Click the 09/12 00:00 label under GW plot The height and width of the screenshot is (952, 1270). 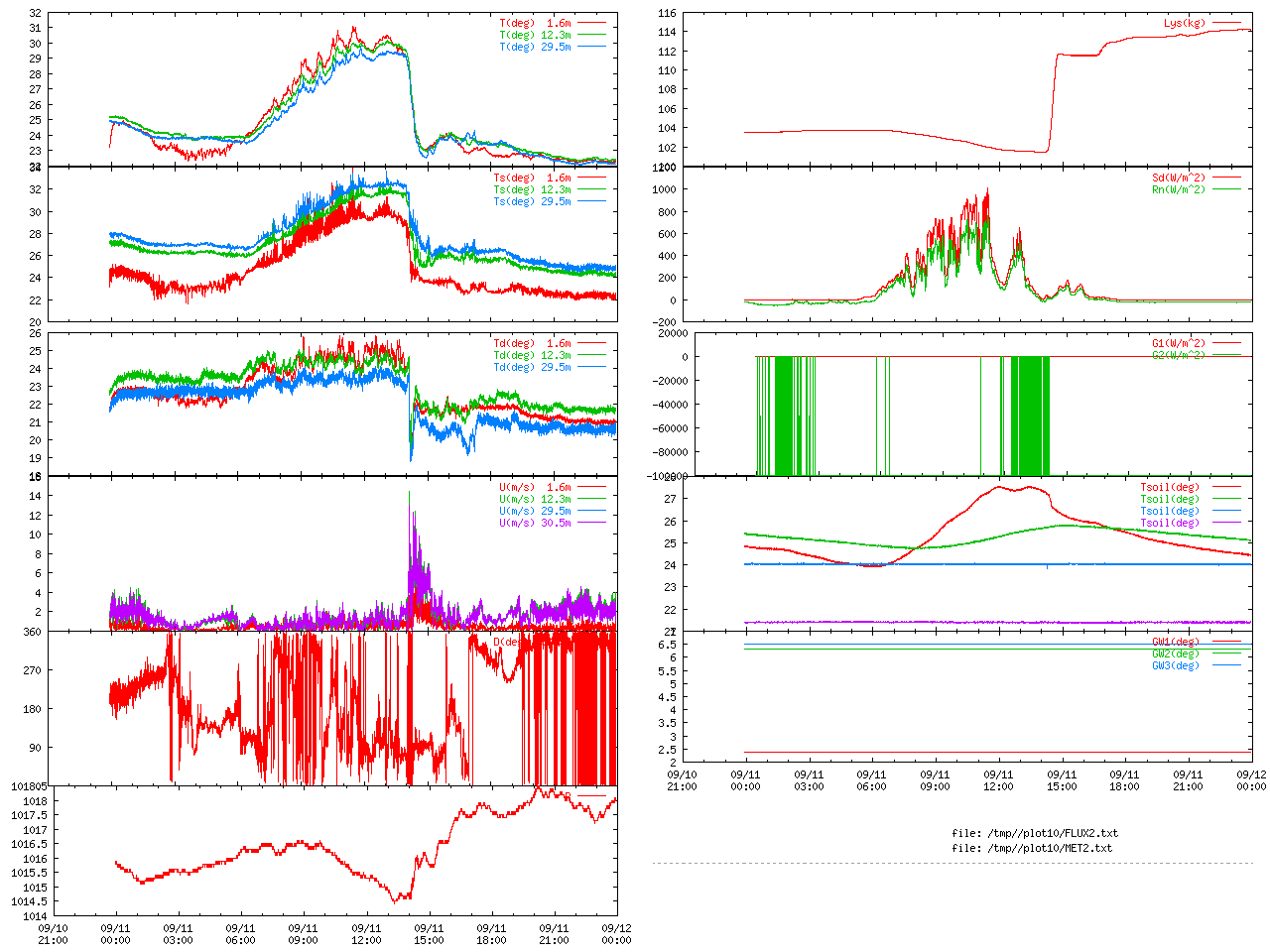pyautogui.click(x=1251, y=780)
